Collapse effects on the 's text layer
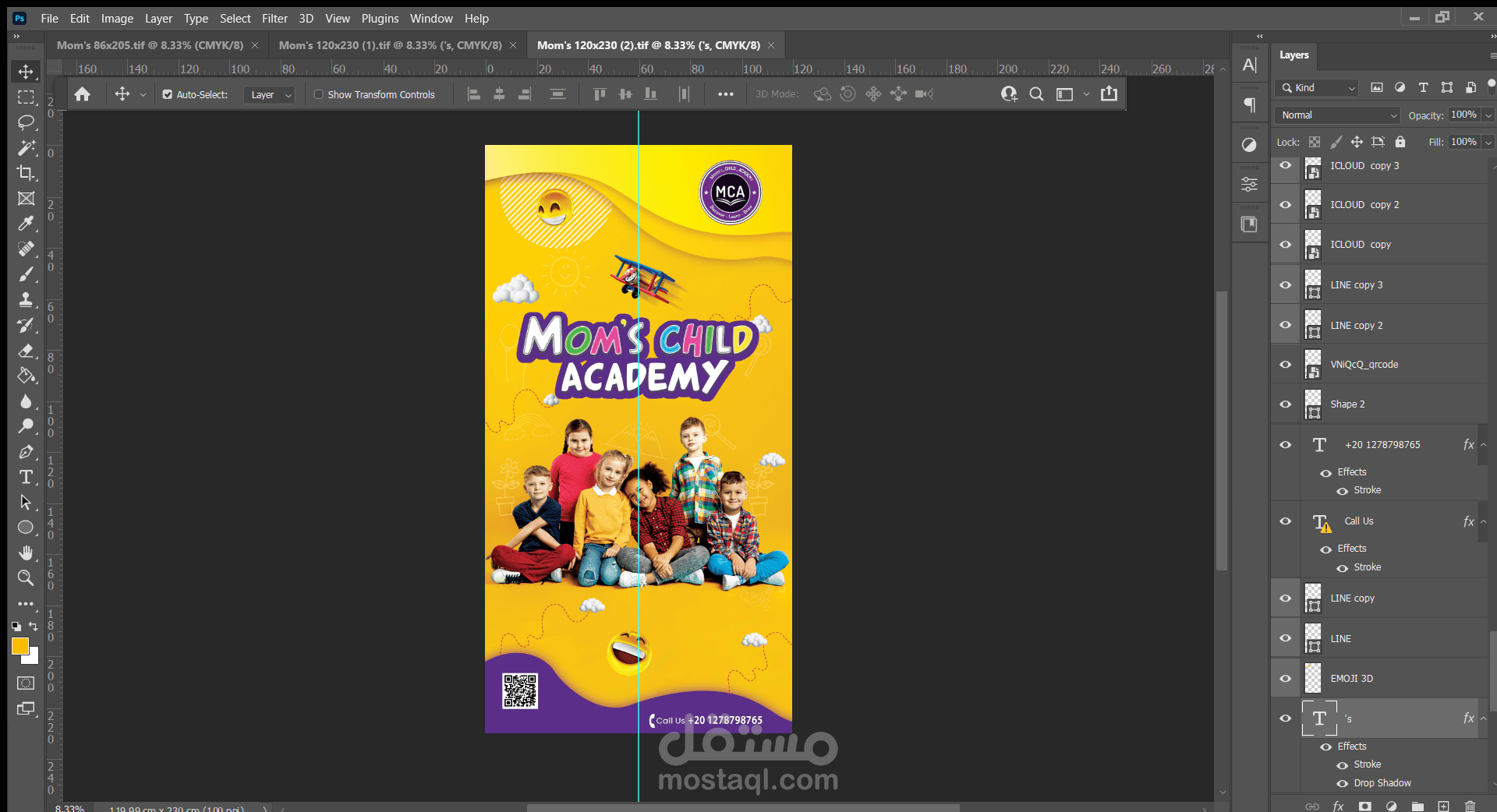This screenshot has height=812, width=1497. point(1484,718)
